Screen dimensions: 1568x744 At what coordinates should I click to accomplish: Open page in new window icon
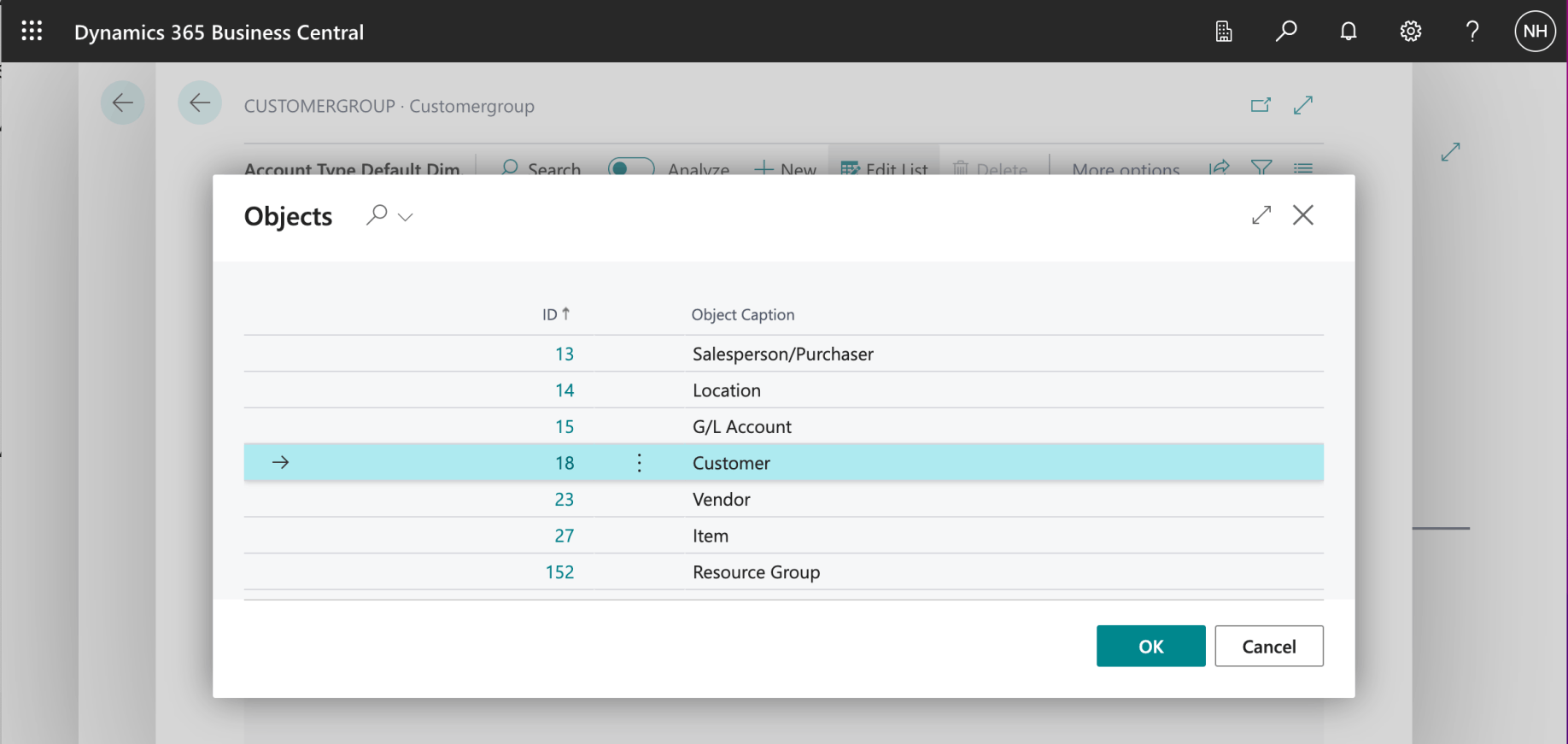[x=1261, y=105]
